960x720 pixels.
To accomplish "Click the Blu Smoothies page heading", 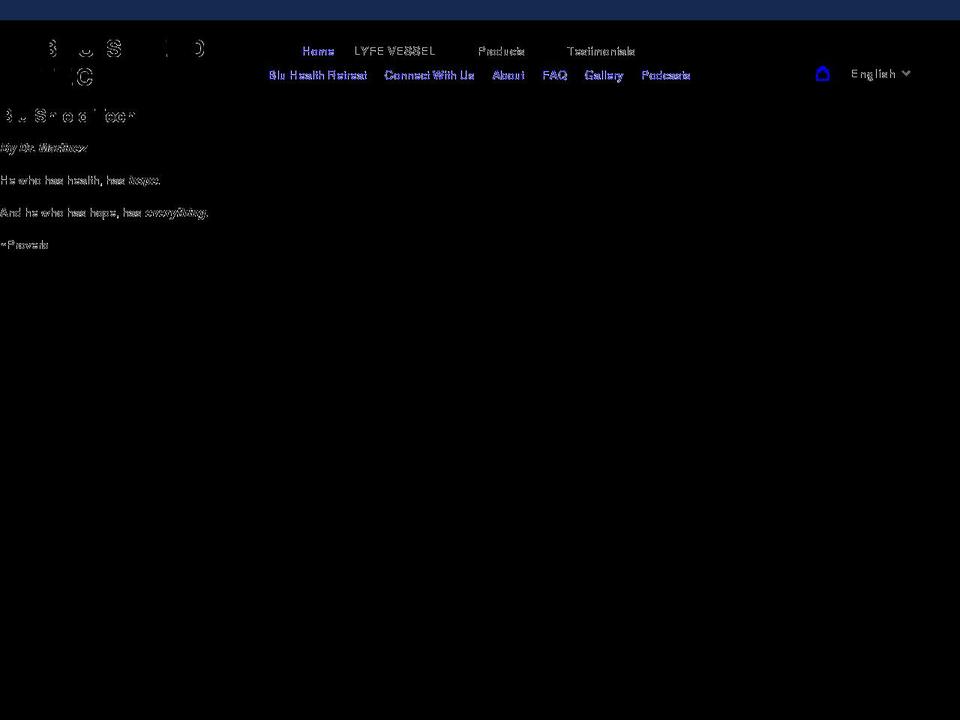I will pos(67,116).
